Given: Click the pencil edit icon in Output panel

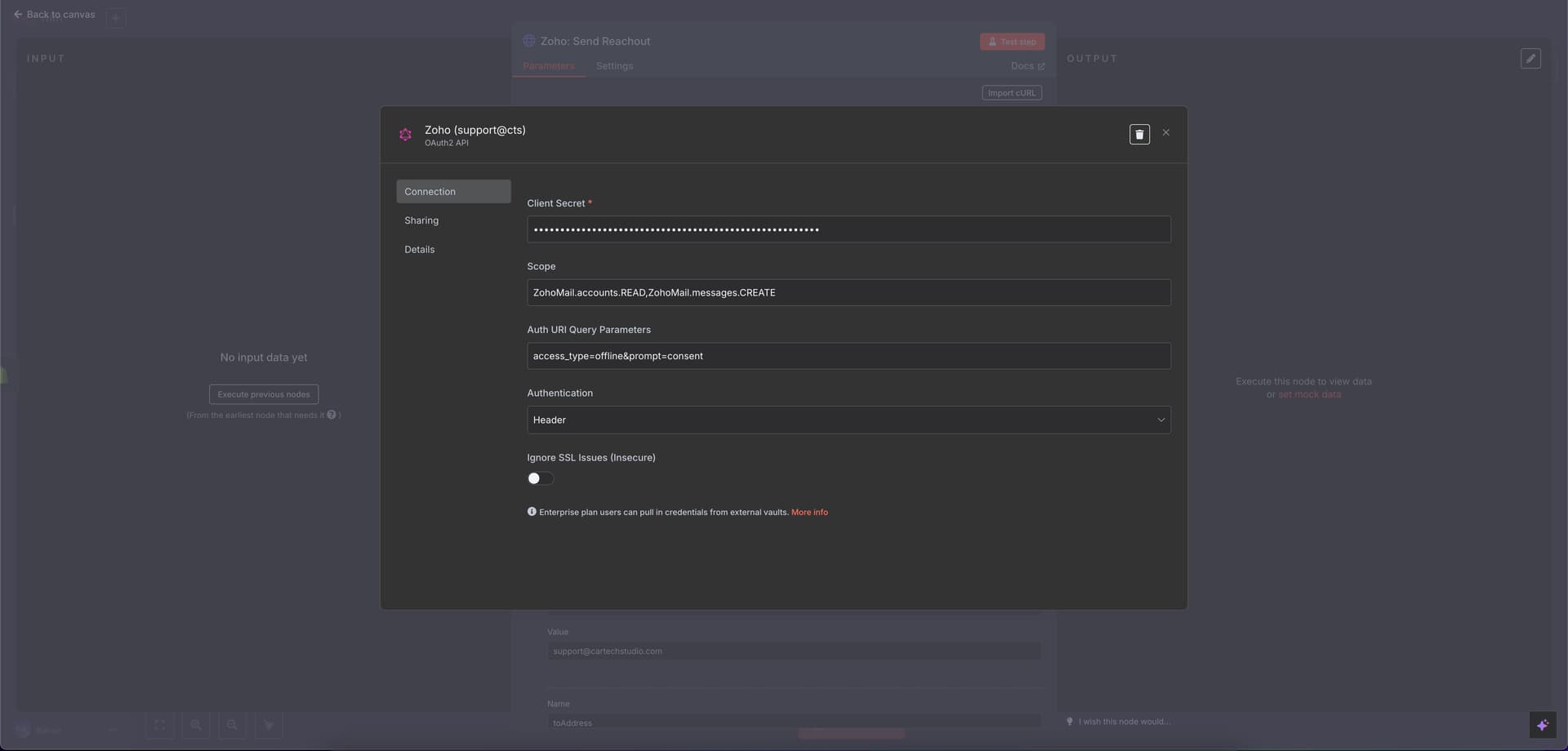Looking at the screenshot, I should pos(1530,59).
